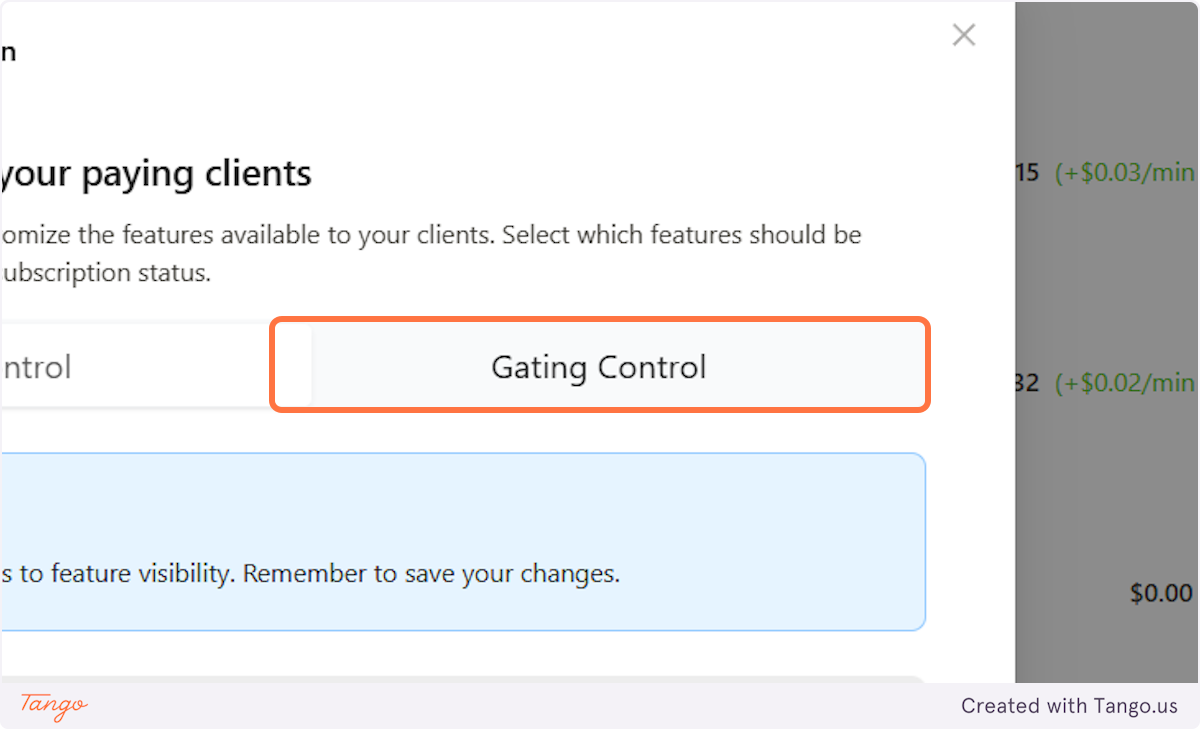The width and height of the screenshot is (1200, 729).
Task: Click the feature customization description text
Action: coord(430,234)
